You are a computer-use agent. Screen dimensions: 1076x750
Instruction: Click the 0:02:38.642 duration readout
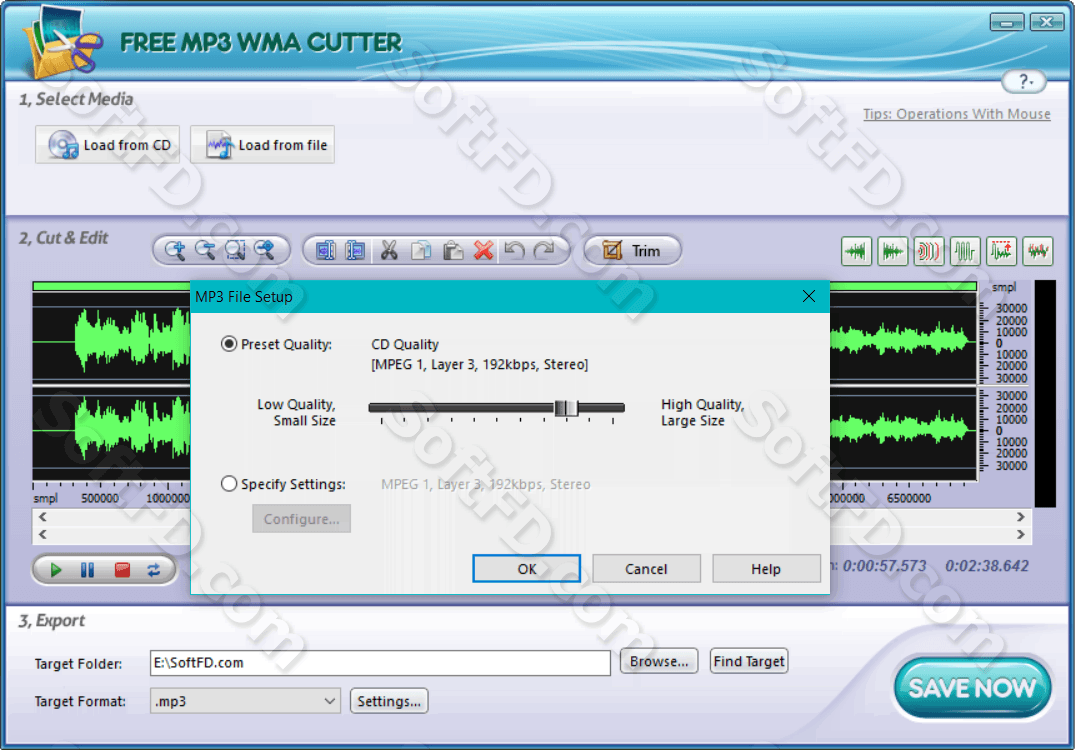point(987,566)
